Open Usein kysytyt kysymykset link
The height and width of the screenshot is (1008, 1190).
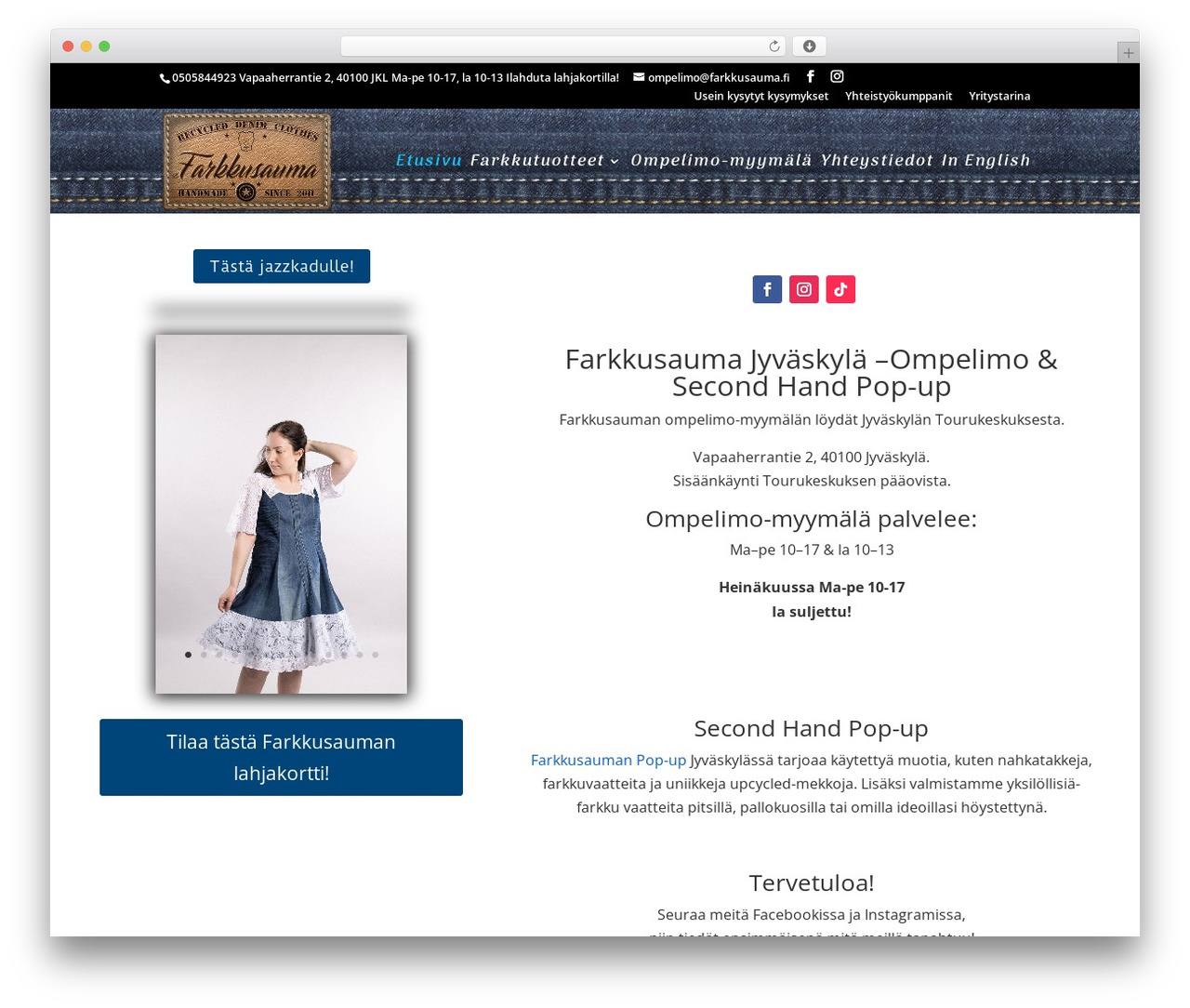coord(760,96)
